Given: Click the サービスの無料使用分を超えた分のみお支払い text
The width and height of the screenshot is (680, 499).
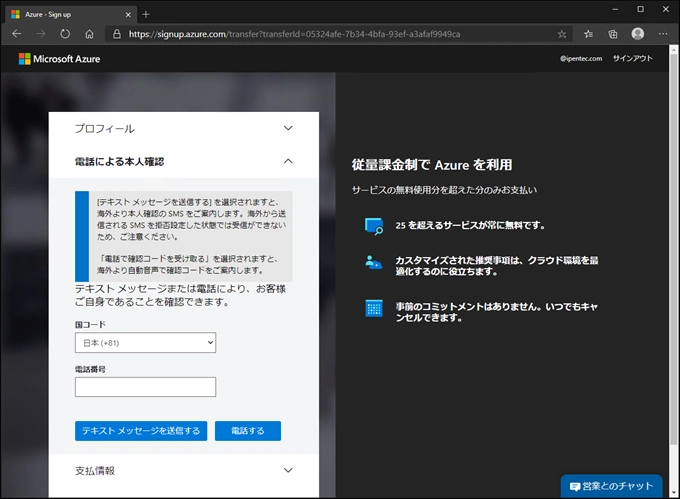Looking at the screenshot, I should point(444,190).
